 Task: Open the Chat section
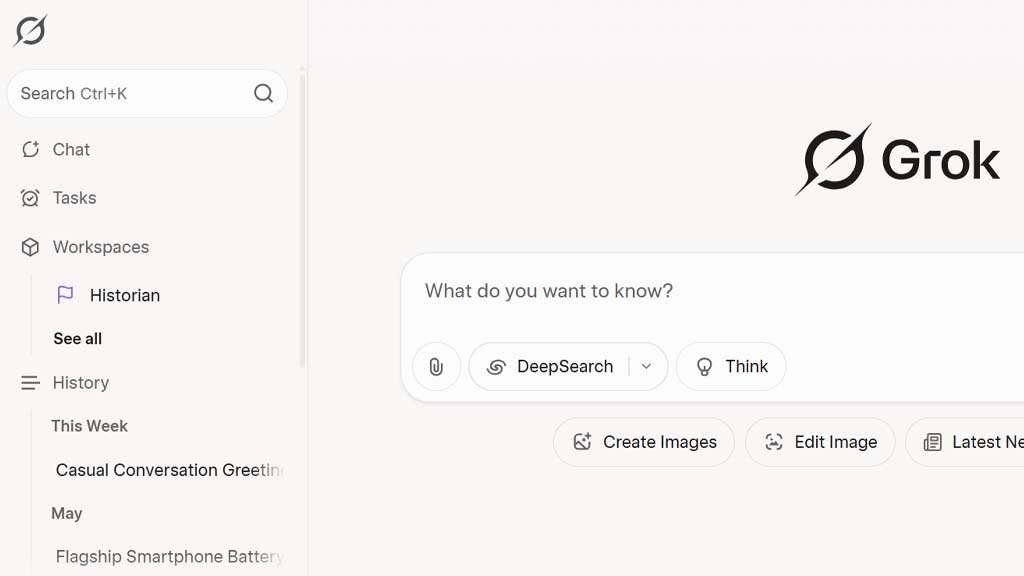[x=71, y=150]
